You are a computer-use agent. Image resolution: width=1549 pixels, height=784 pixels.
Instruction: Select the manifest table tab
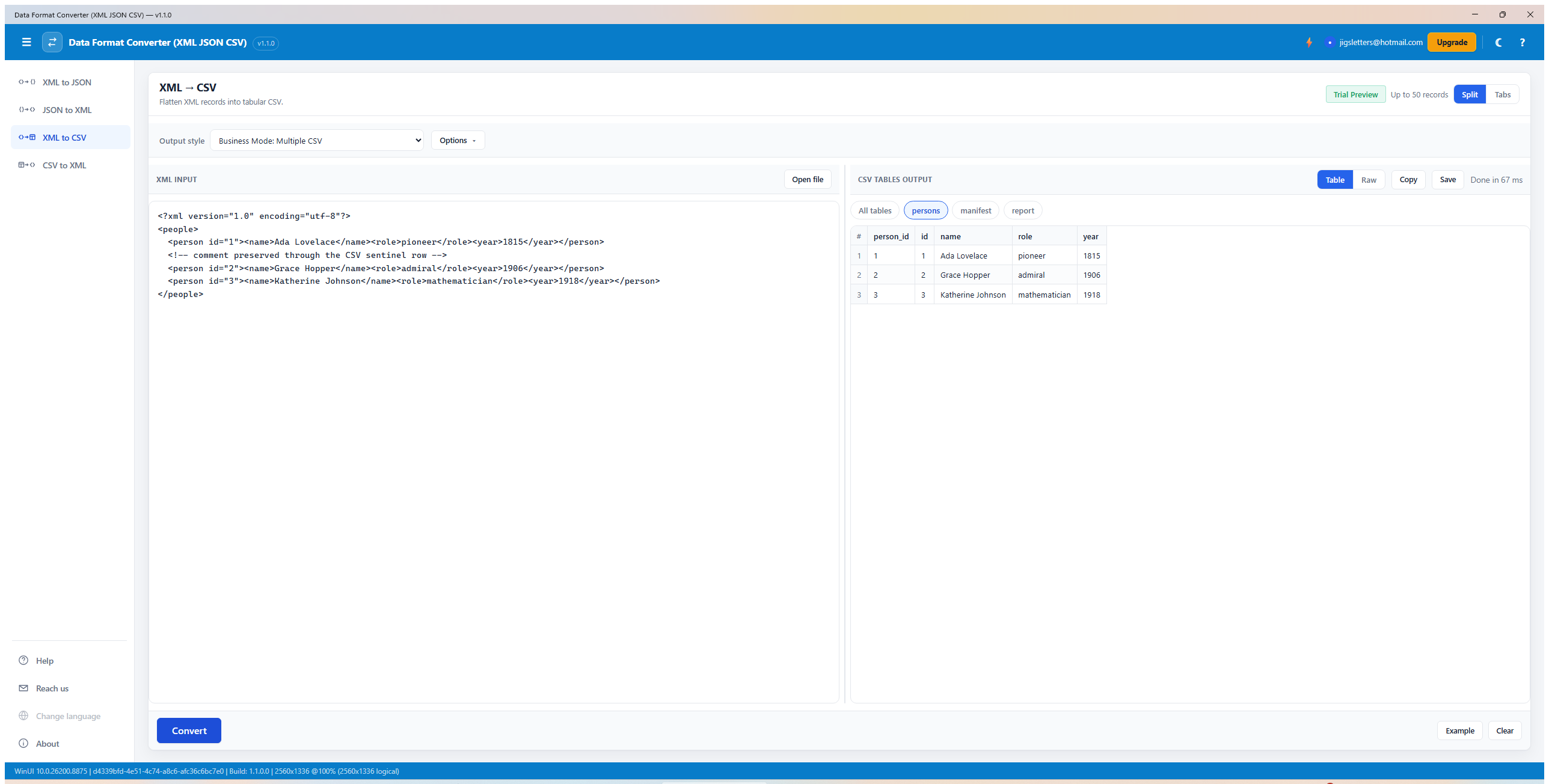pos(975,210)
